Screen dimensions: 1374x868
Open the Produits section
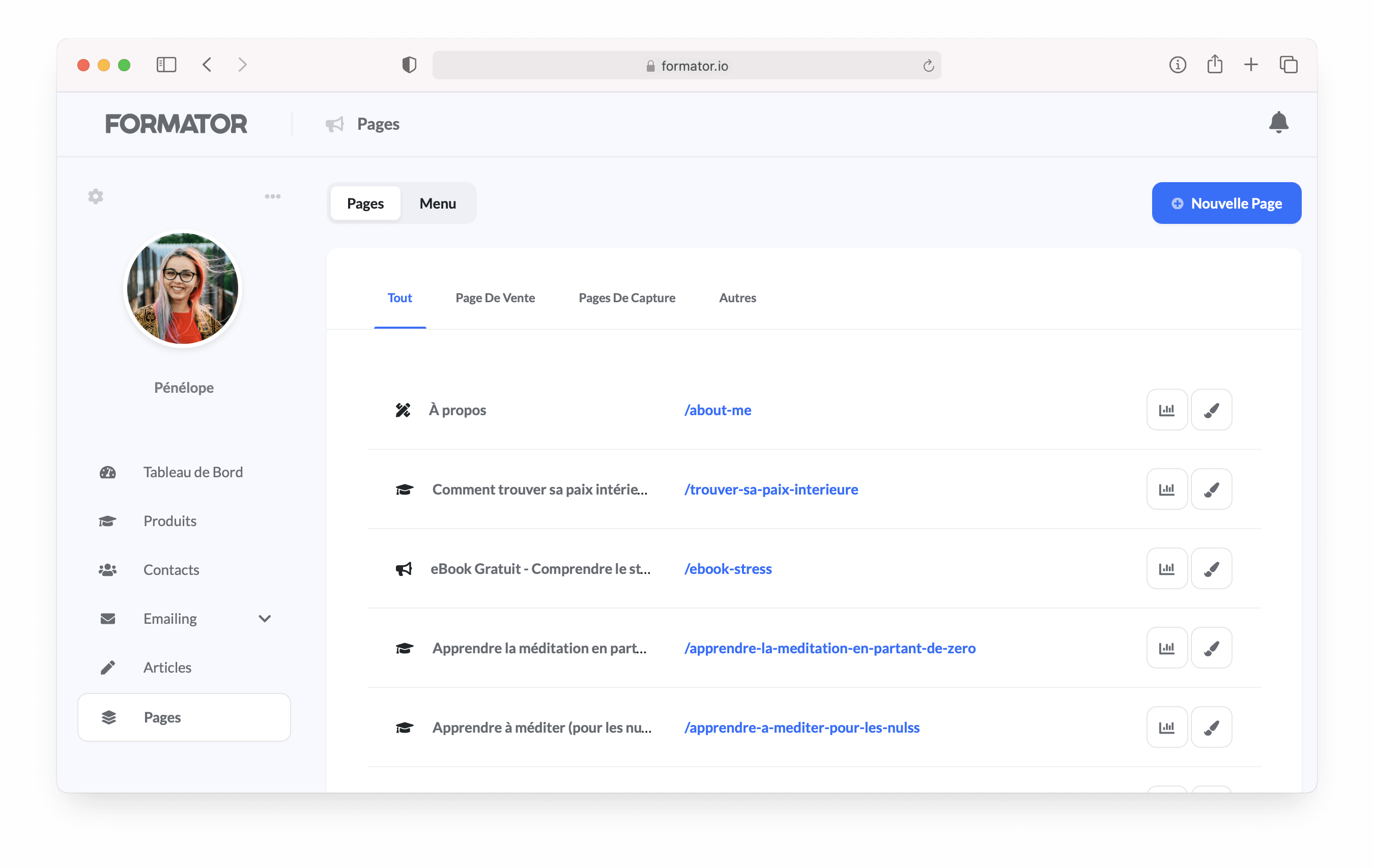169,520
